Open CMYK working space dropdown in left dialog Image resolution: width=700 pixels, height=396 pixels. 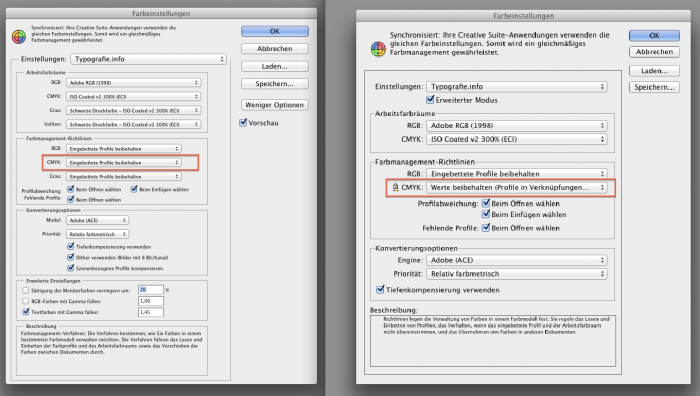(x=133, y=96)
